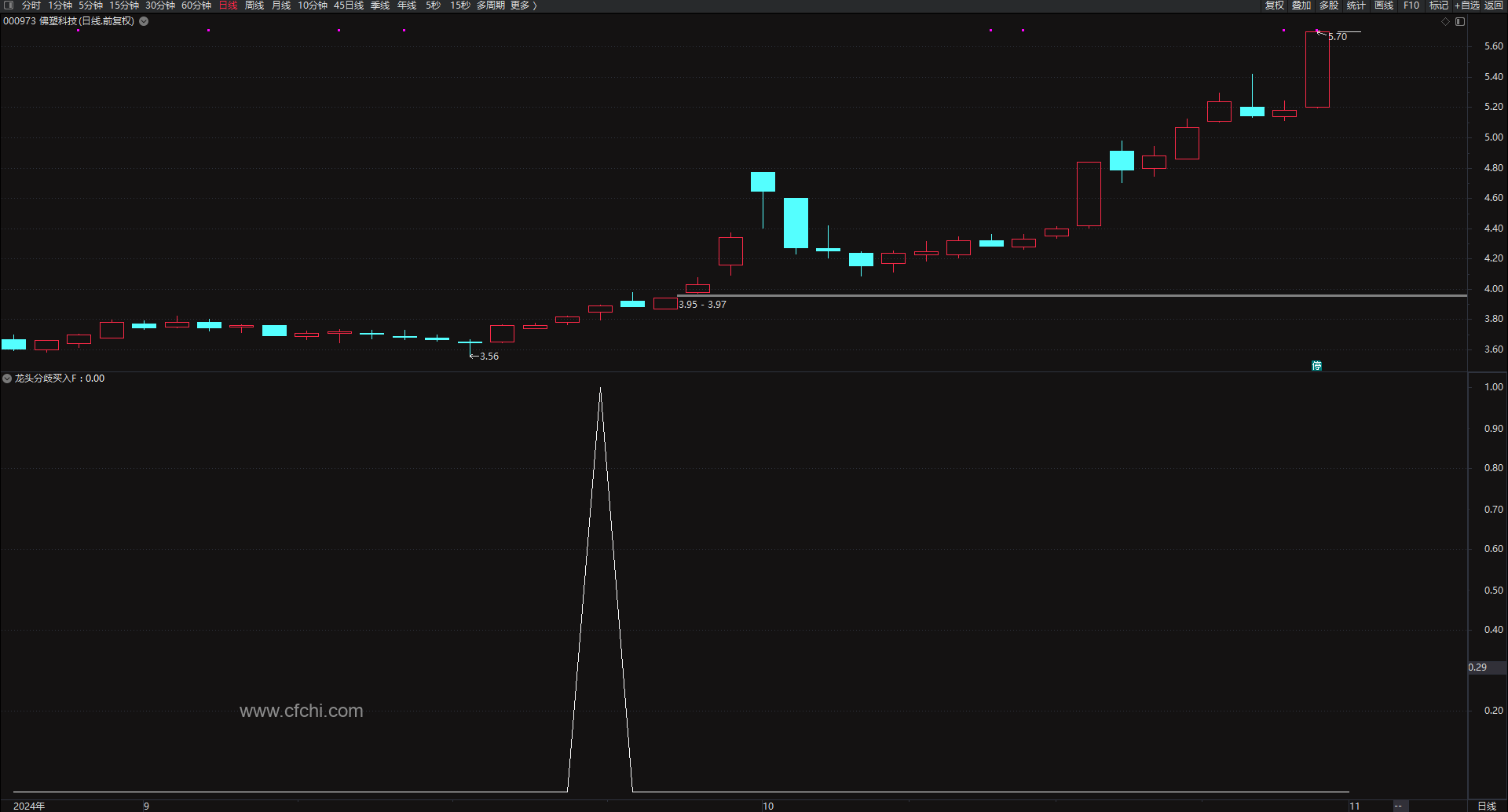
Task: Click month 11 marker on time axis
Action: click(x=1355, y=806)
